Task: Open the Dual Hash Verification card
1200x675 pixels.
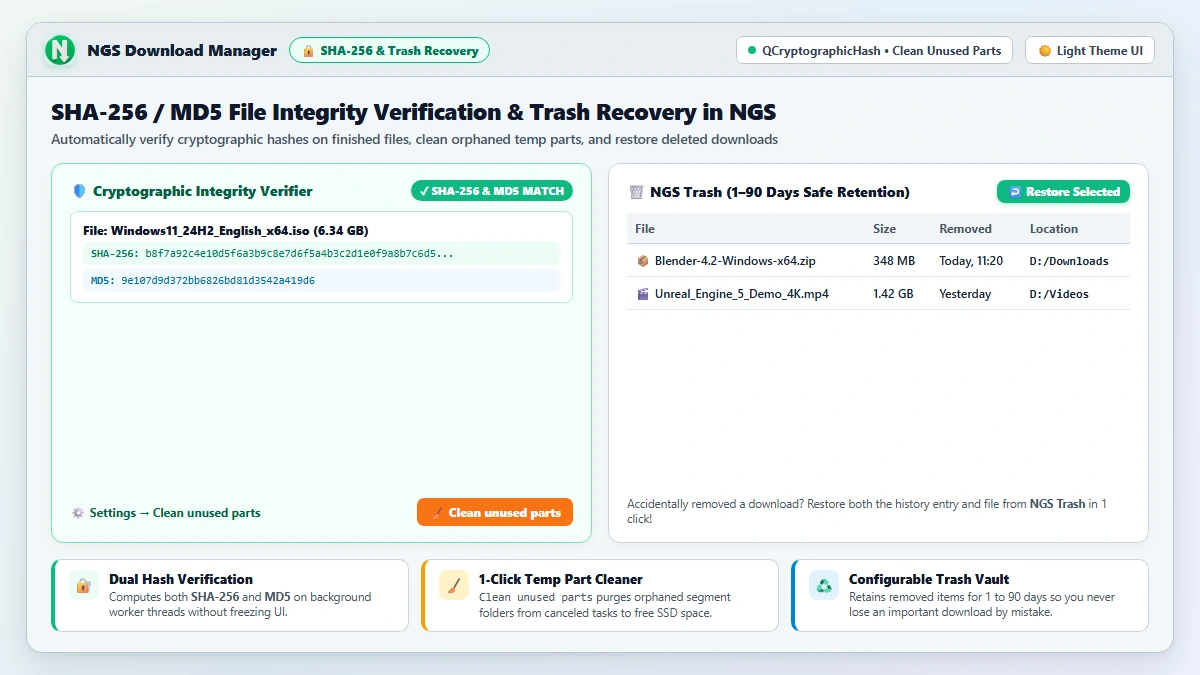Action: pyautogui.click(x=230, y=595)
